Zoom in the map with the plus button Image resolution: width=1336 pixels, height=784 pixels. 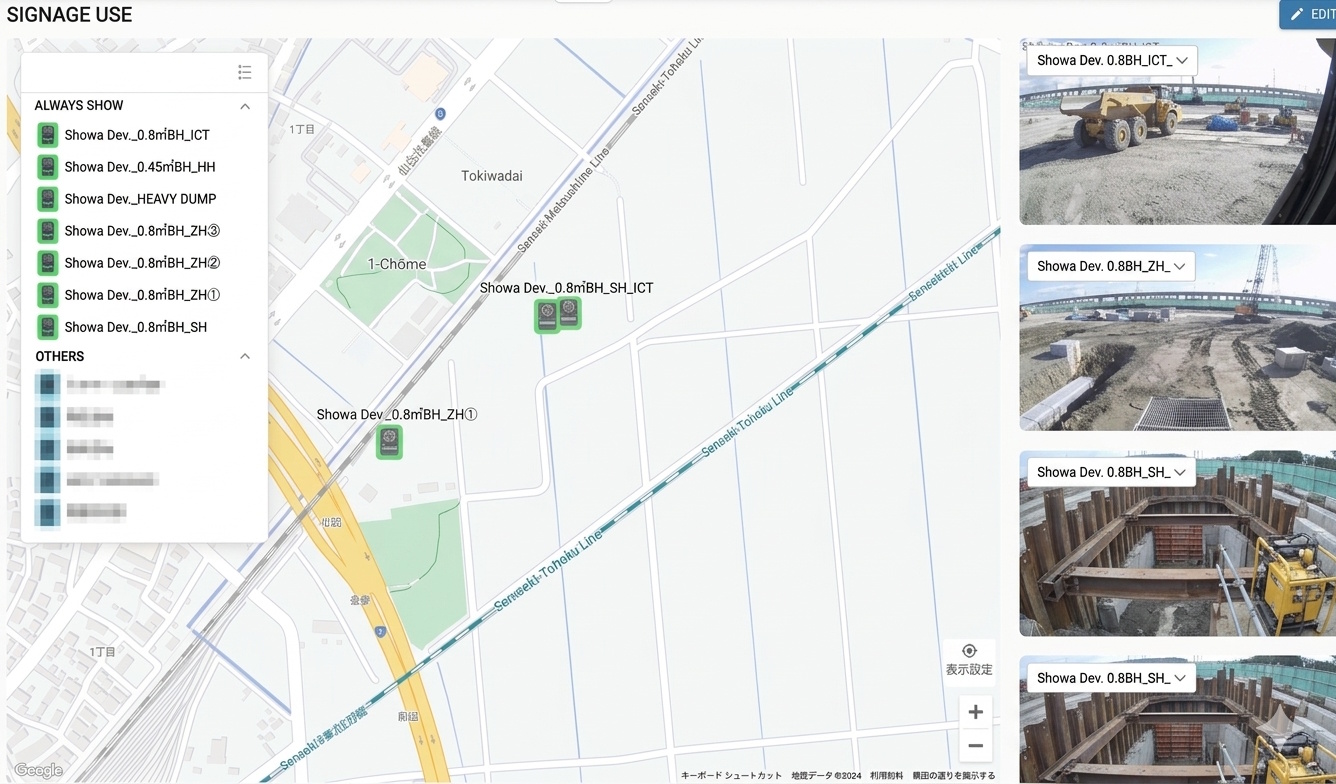[x=975, y=712]
